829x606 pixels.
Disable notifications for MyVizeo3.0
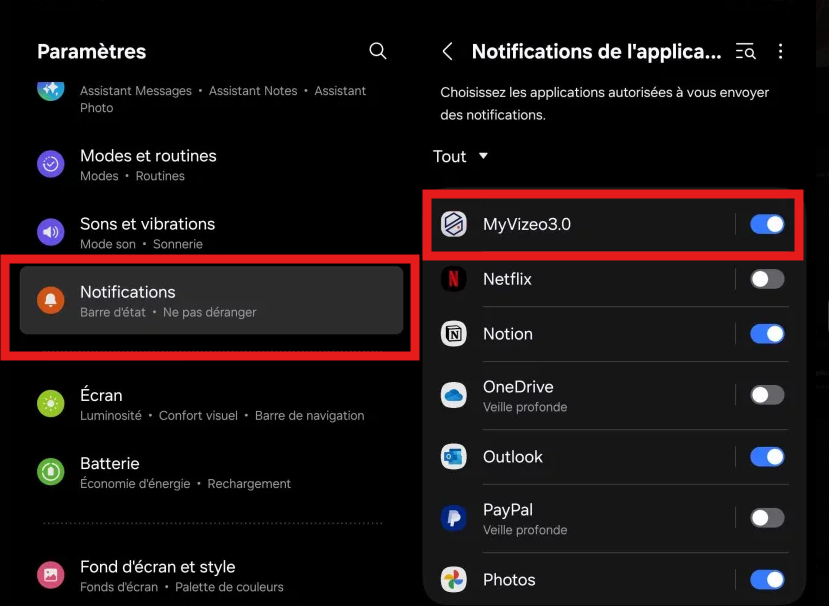767,224
